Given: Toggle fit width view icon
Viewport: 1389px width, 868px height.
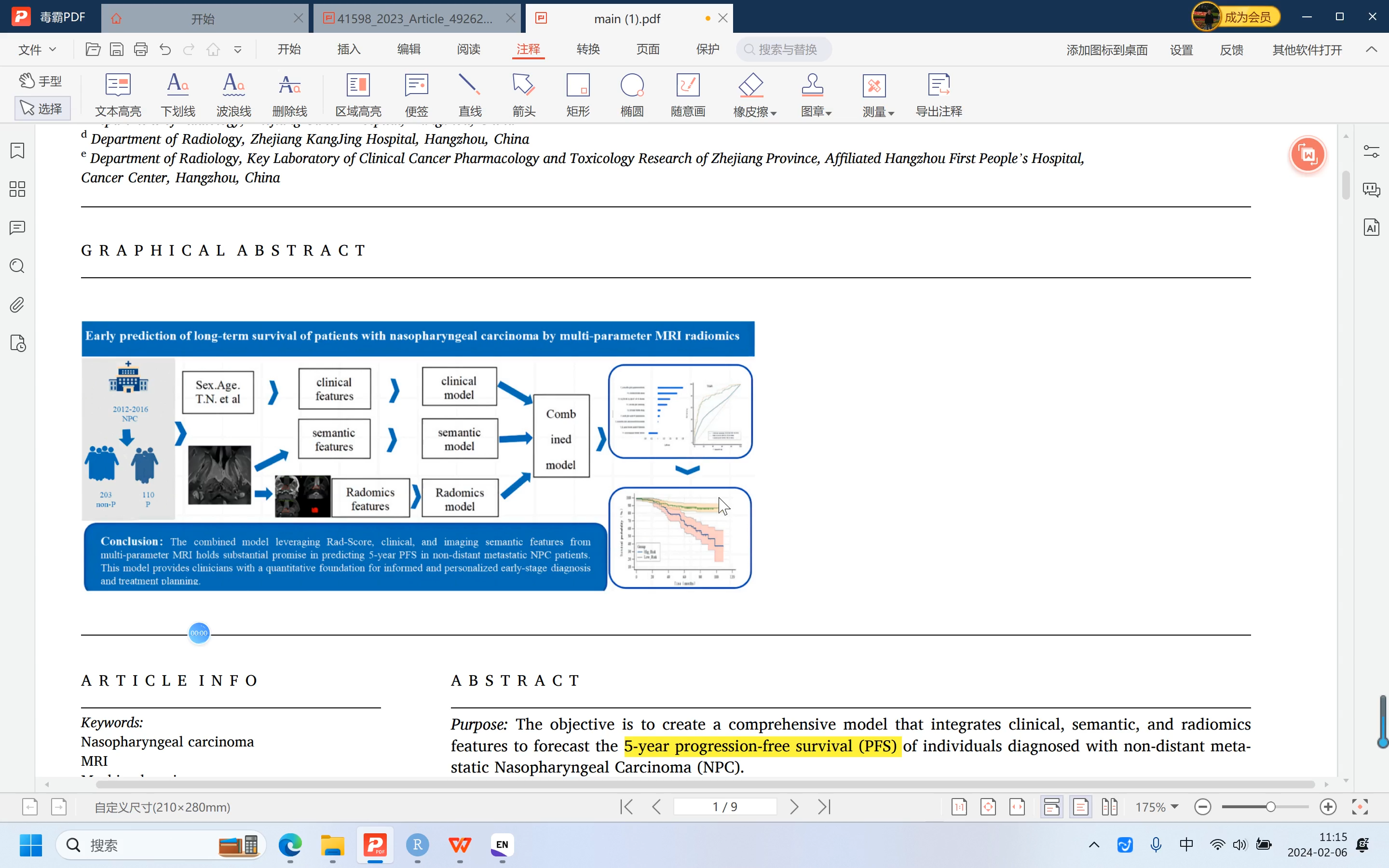Looking at the screenshot, I should click(x=1017, y=807).
